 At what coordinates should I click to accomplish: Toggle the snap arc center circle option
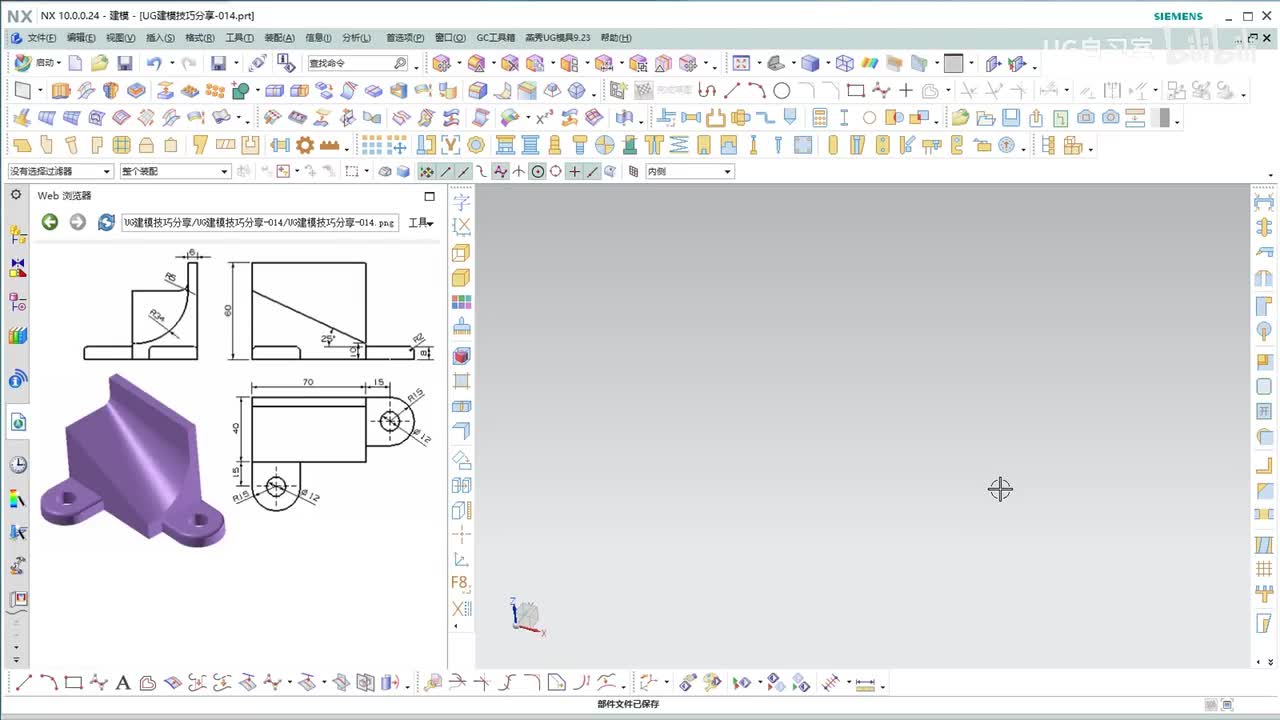(538, 172)
